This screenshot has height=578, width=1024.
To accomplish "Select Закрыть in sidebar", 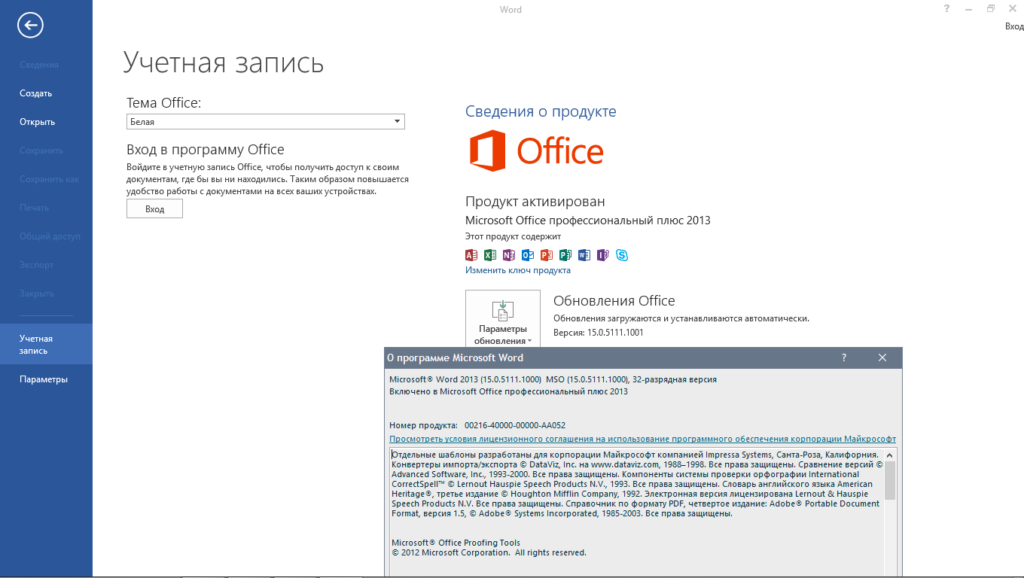I will pos(37,294).
